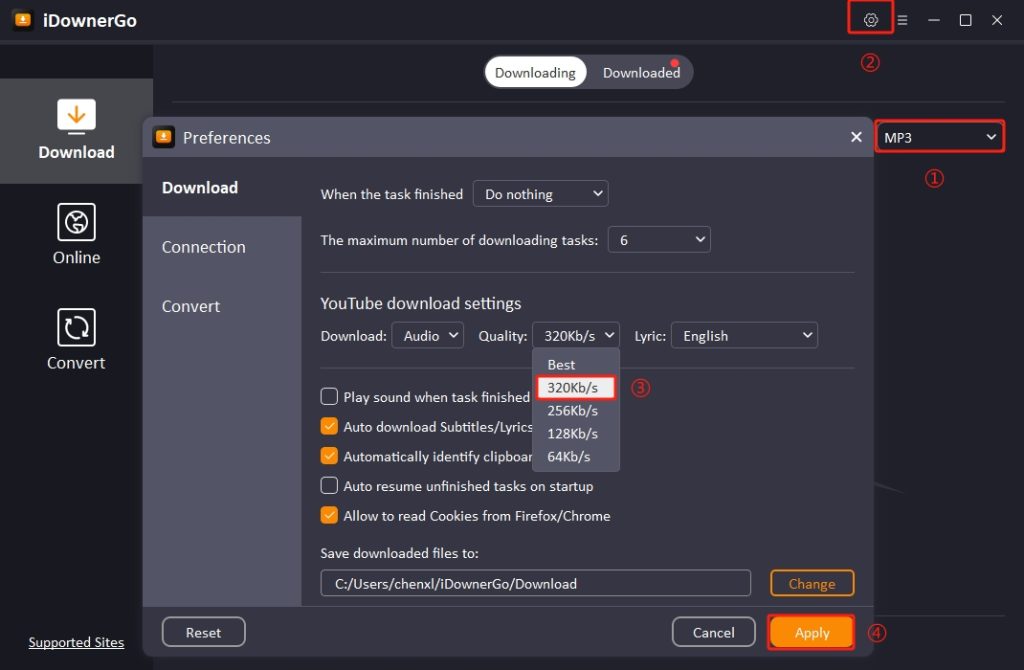
Task: Click the Apply button
Action: (x=811, y=632)
